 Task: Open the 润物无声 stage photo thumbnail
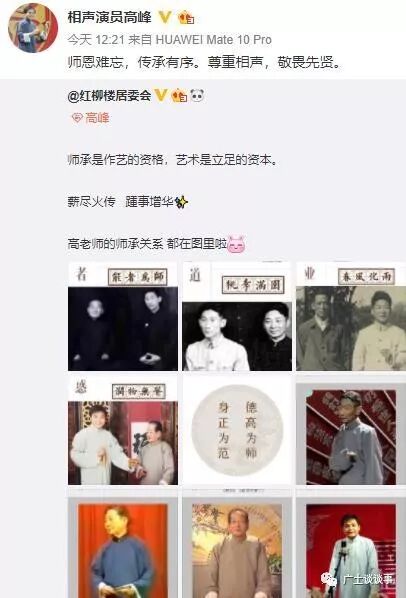coord(123,431)
